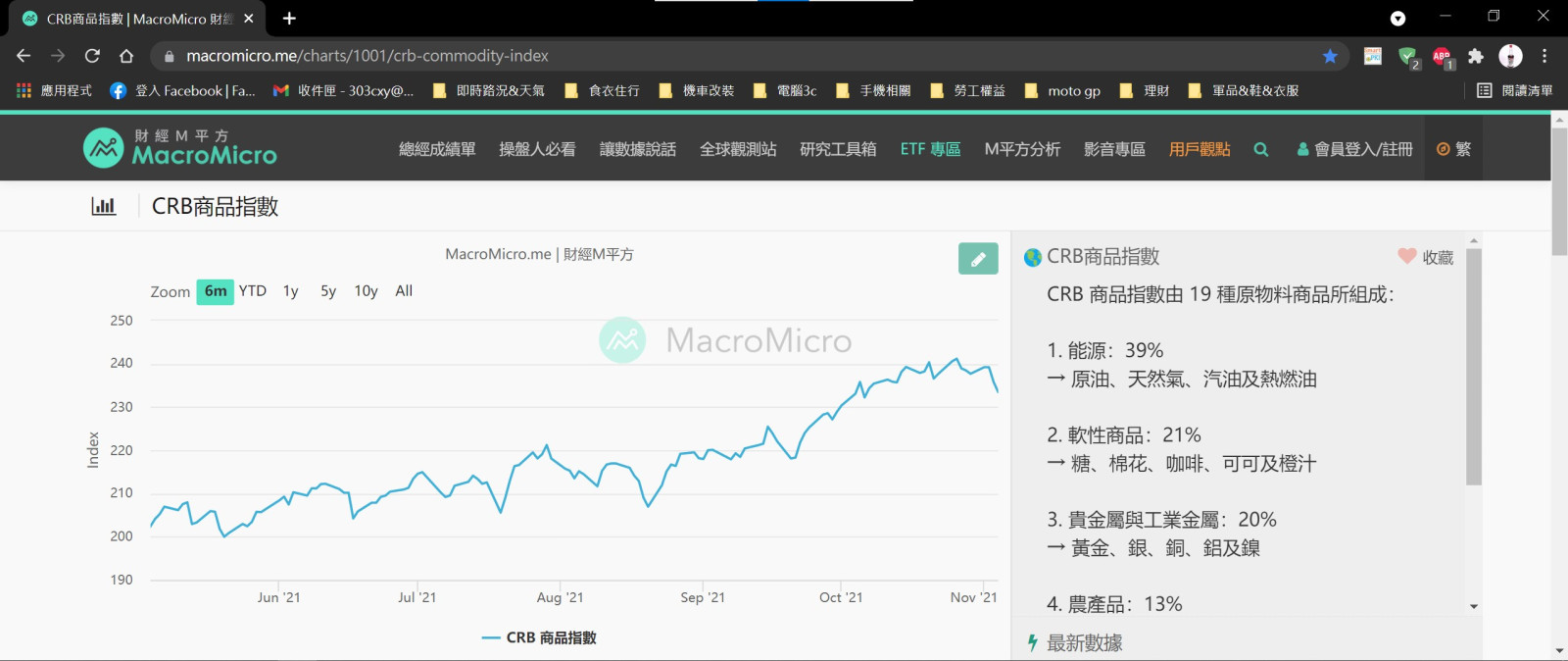Open the Gmail 收件匣 bookmark

click(343, 90)
